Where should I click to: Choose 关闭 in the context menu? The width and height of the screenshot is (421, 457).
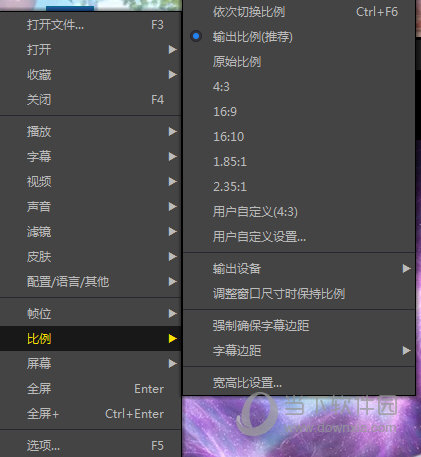click(x=90, y=100)
